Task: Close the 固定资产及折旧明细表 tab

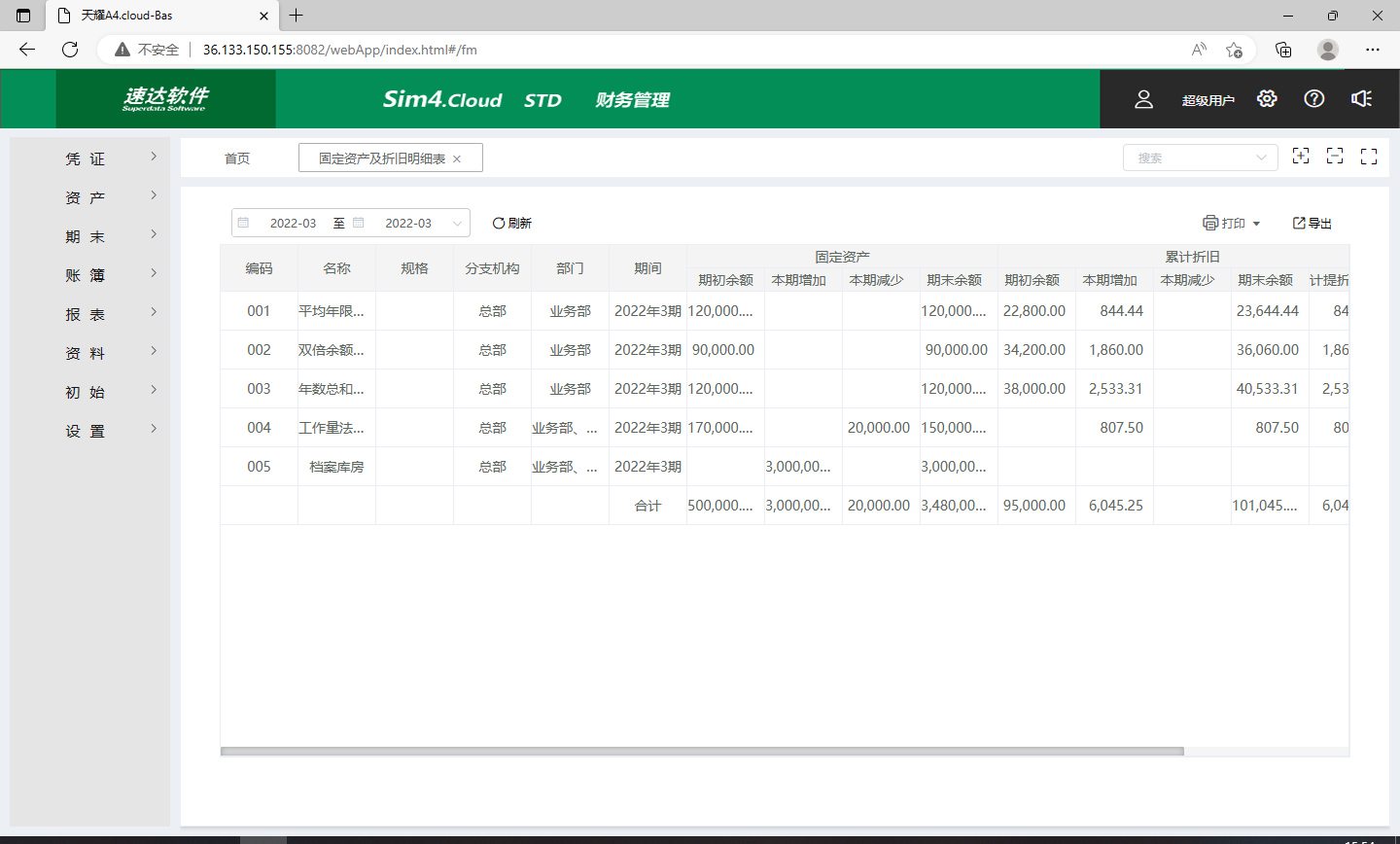Action: [x=457, y=158]
